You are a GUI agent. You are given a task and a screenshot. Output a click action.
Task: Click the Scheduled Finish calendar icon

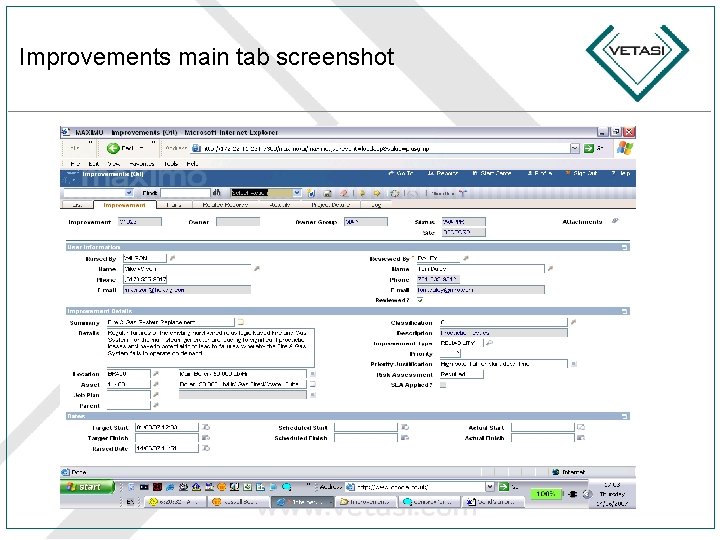pos(405,438)
